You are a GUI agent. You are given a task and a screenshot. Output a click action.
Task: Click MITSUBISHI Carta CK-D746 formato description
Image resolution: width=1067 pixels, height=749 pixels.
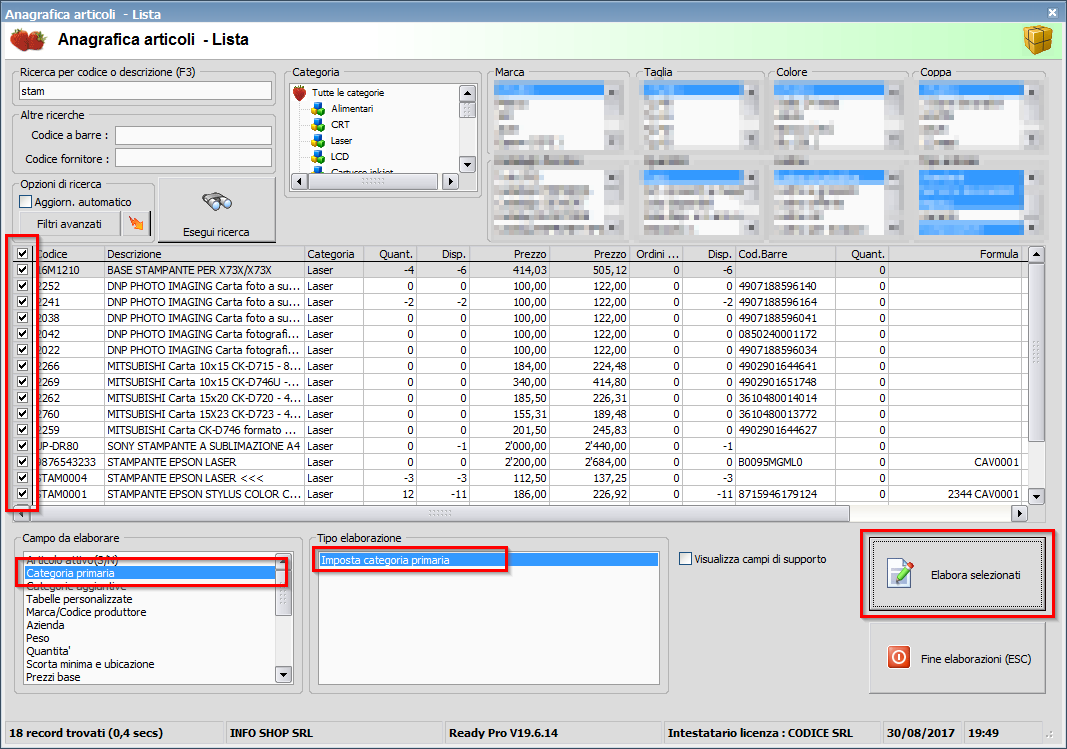(x=204, y=430)
